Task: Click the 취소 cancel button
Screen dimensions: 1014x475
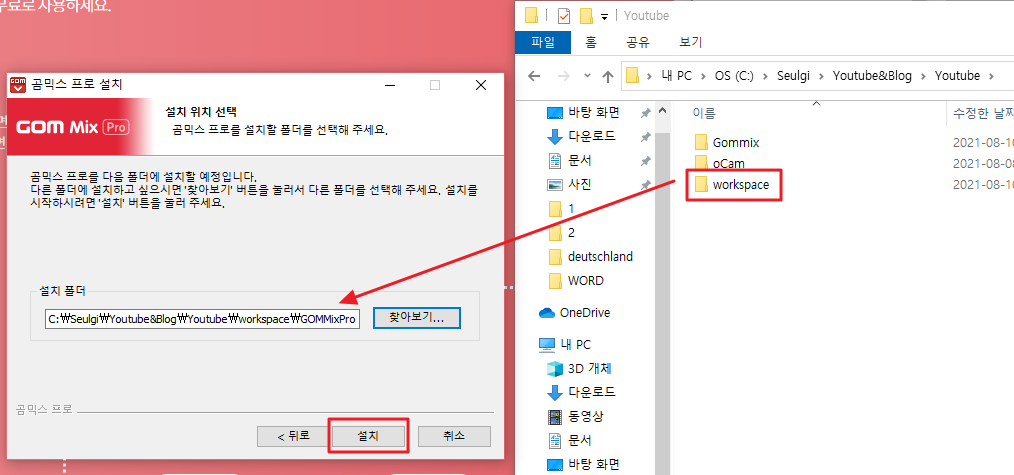Action: (454, 436)
